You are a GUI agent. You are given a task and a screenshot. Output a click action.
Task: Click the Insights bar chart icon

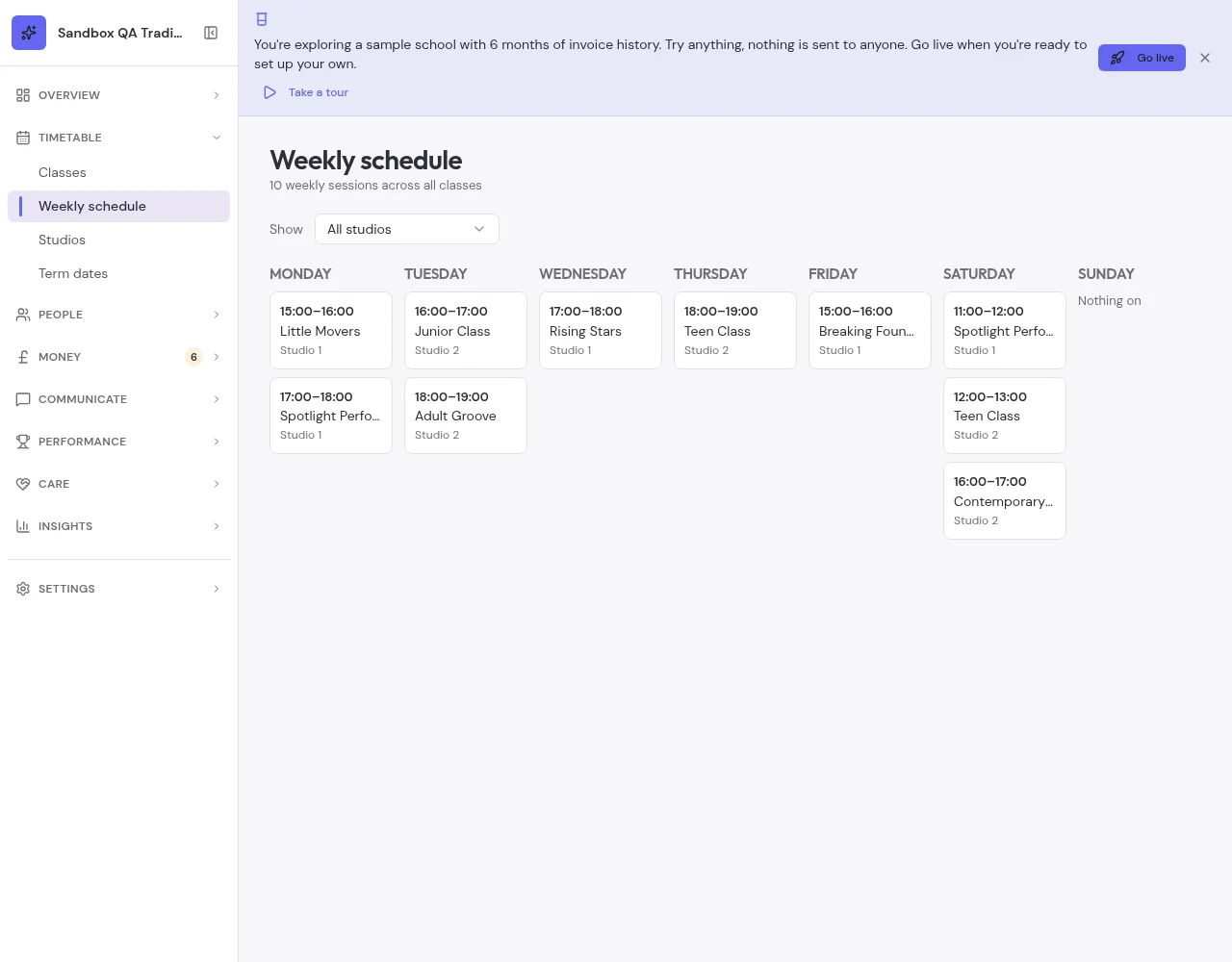coord(23,526)
